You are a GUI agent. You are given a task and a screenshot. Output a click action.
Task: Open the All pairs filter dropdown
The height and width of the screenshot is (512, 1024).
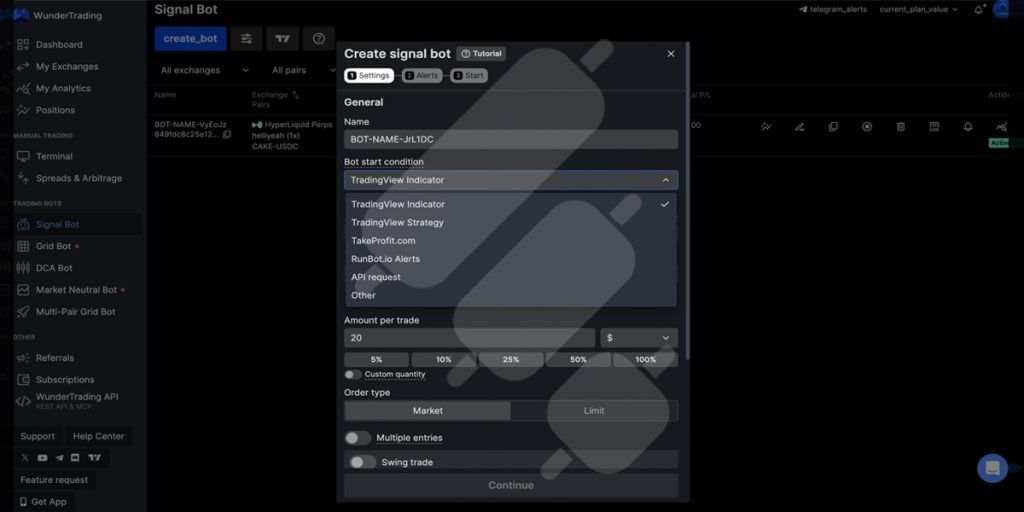(302, 70)
